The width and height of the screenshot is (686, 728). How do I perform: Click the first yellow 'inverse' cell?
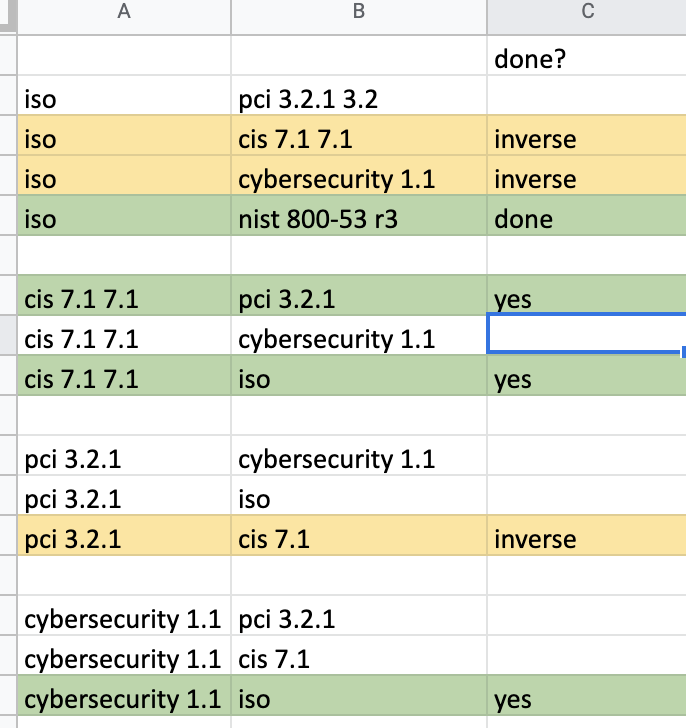click(587, 136)
